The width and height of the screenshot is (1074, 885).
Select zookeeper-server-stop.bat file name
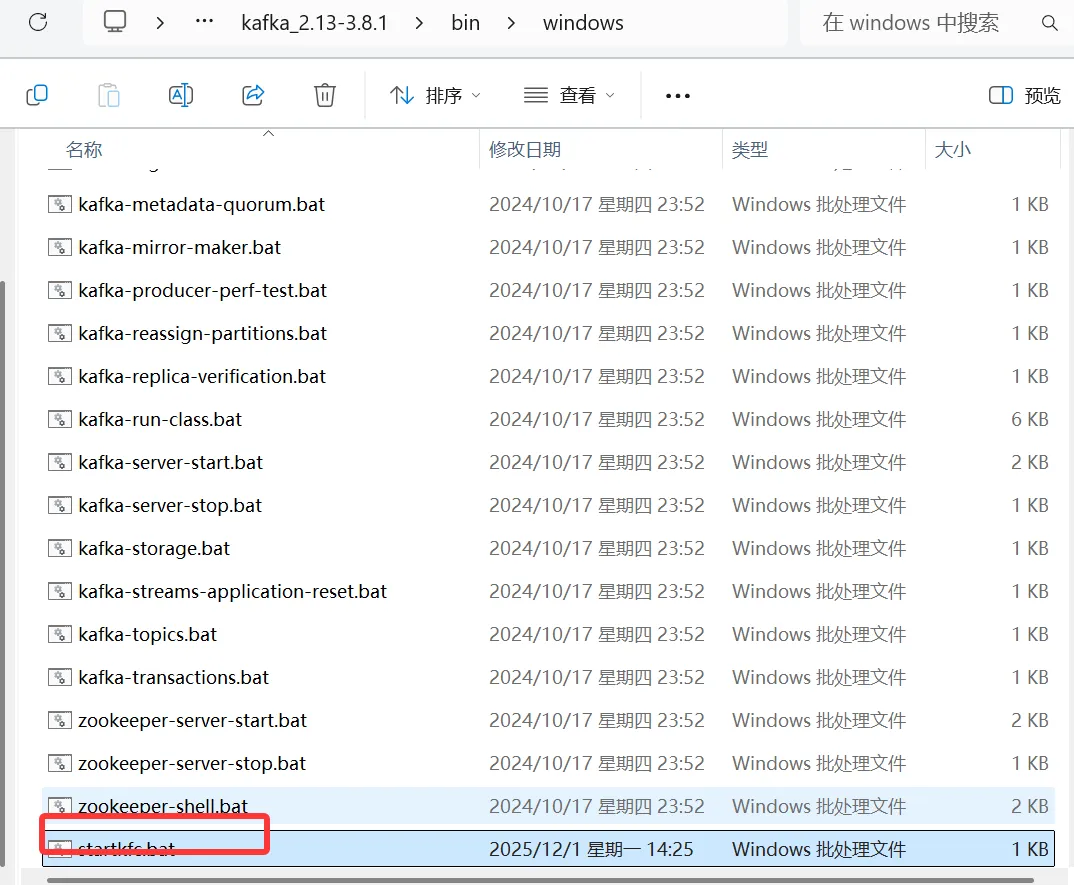(x=192, y=764)
